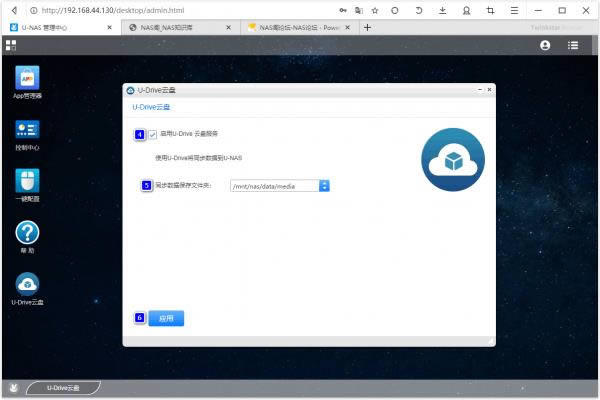This screenshot has height=400, width=600.
Task: Click the taskbar start icon at bottom left
Action: tap(13, 388)
